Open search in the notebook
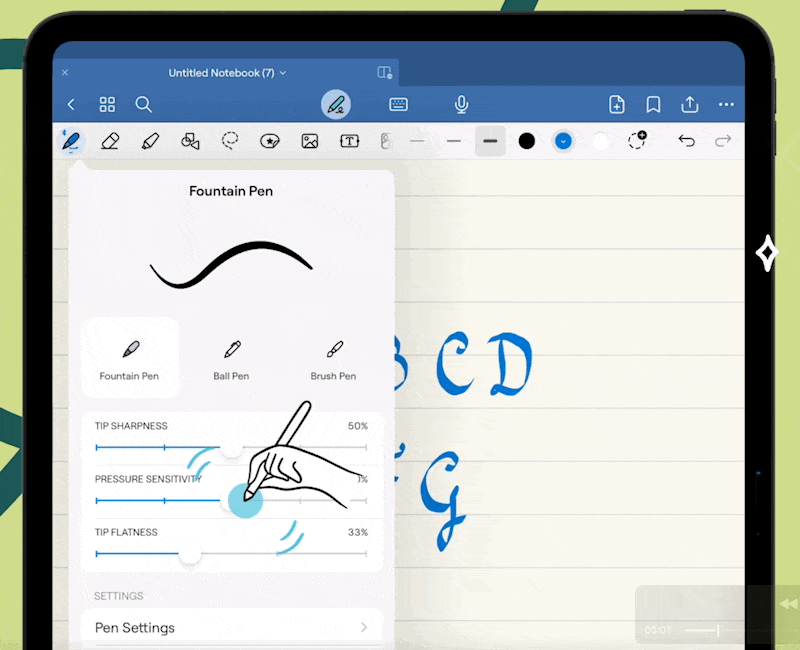 (x=143, y=104)
